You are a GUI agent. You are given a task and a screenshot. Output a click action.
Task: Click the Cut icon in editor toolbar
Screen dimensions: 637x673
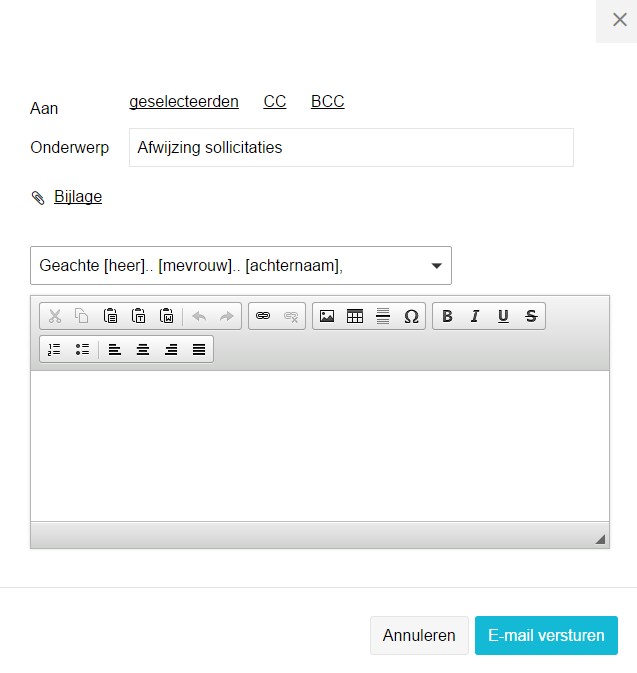tap(55, 316)
